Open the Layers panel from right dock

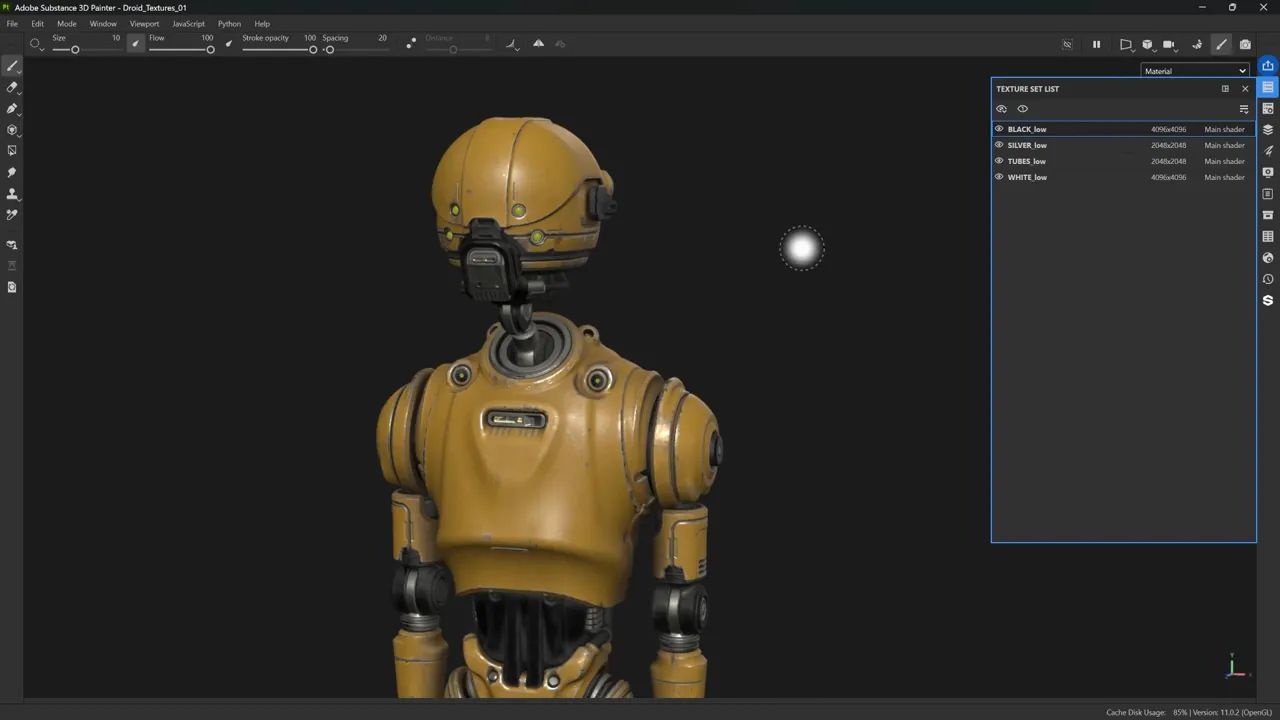coord(1268,130)
